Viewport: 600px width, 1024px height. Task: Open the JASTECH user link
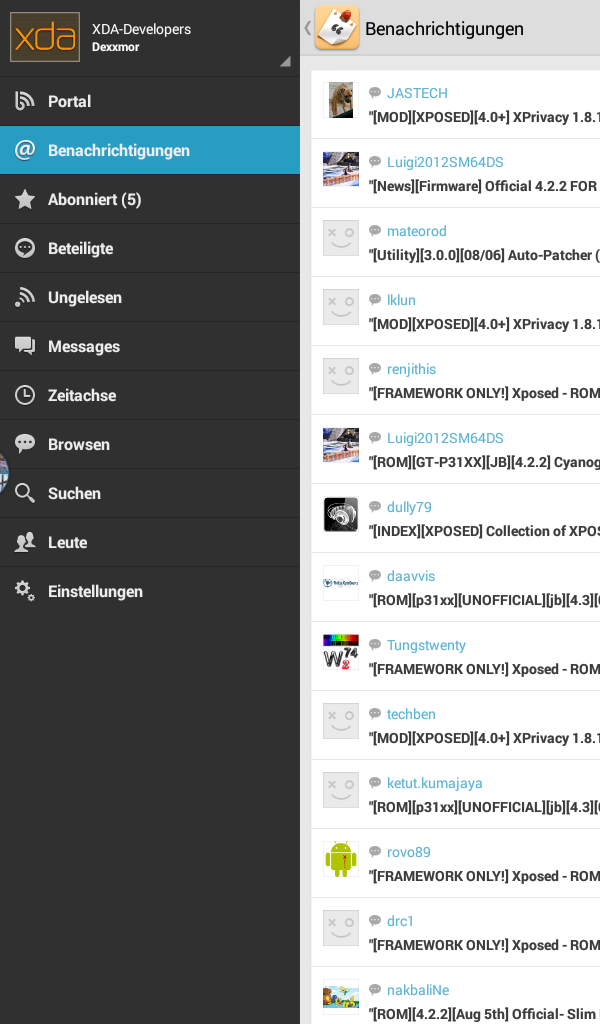417,93
